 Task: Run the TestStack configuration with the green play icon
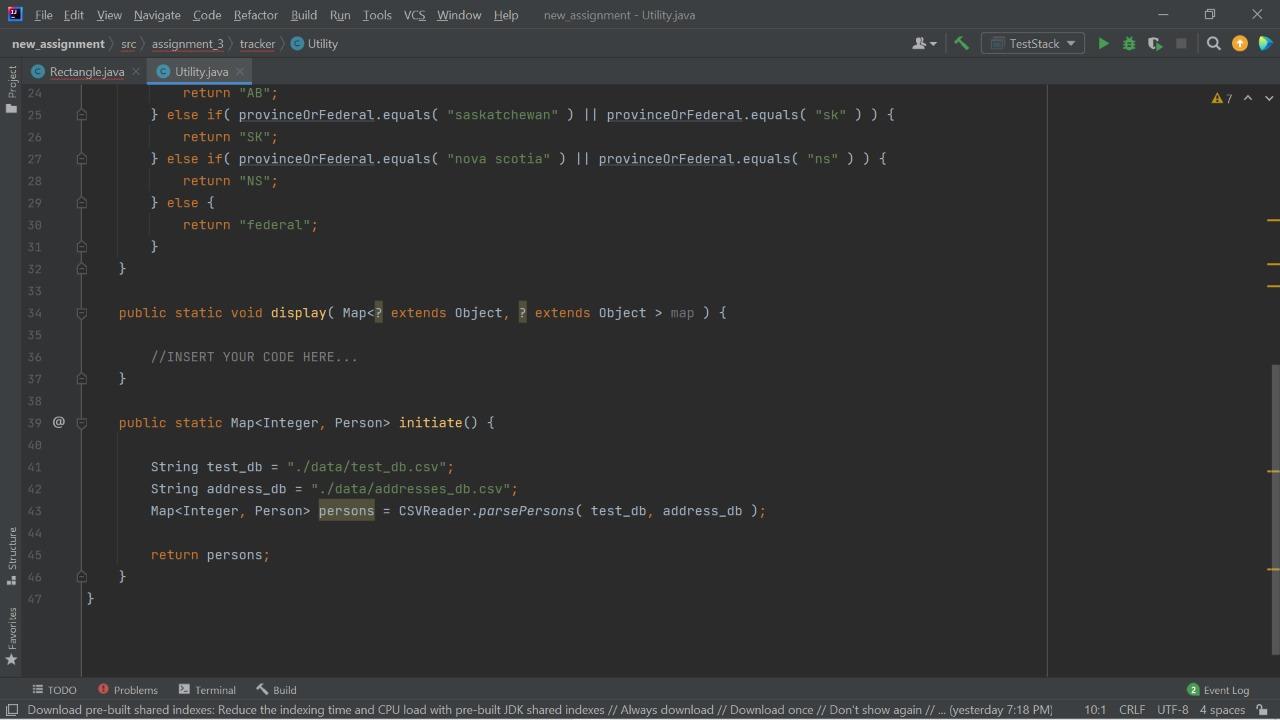pyautogui.click(x=1103, y=43)
